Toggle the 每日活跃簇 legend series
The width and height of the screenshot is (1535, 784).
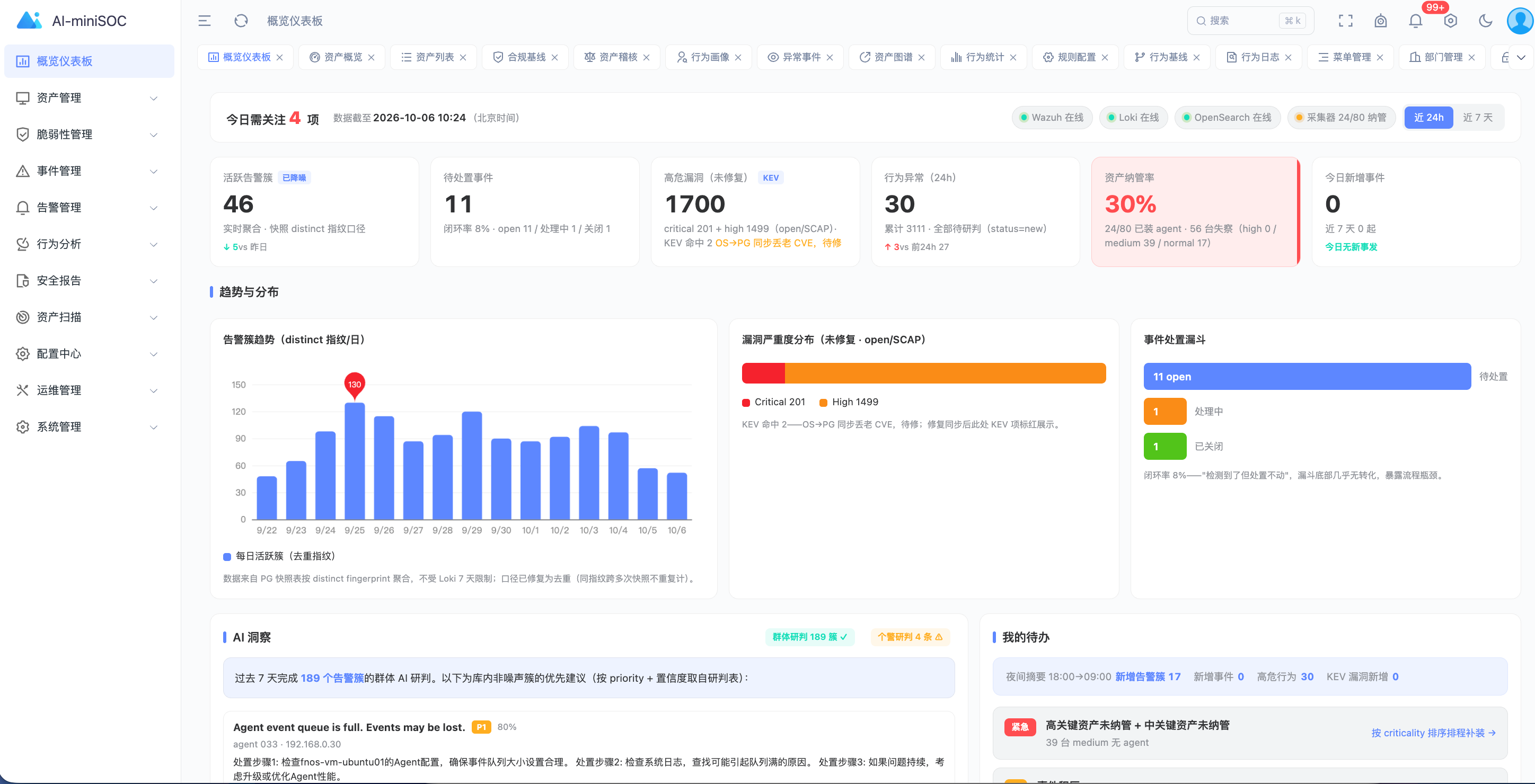(279, 556)
